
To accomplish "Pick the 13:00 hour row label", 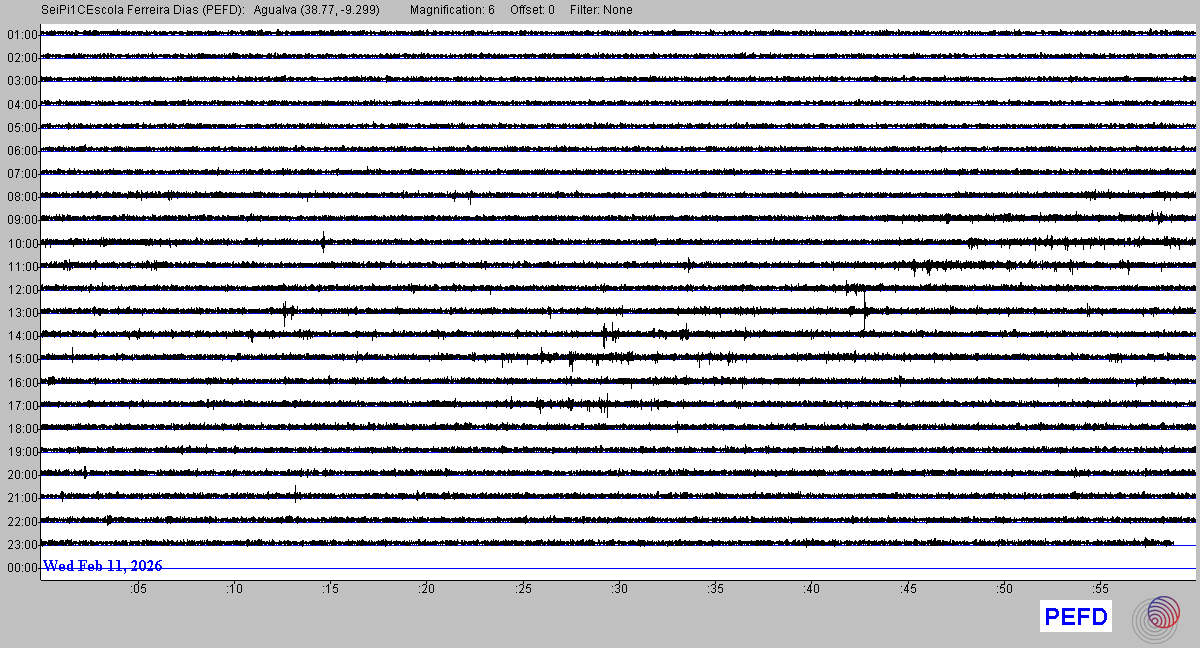I will coord(22,313).
